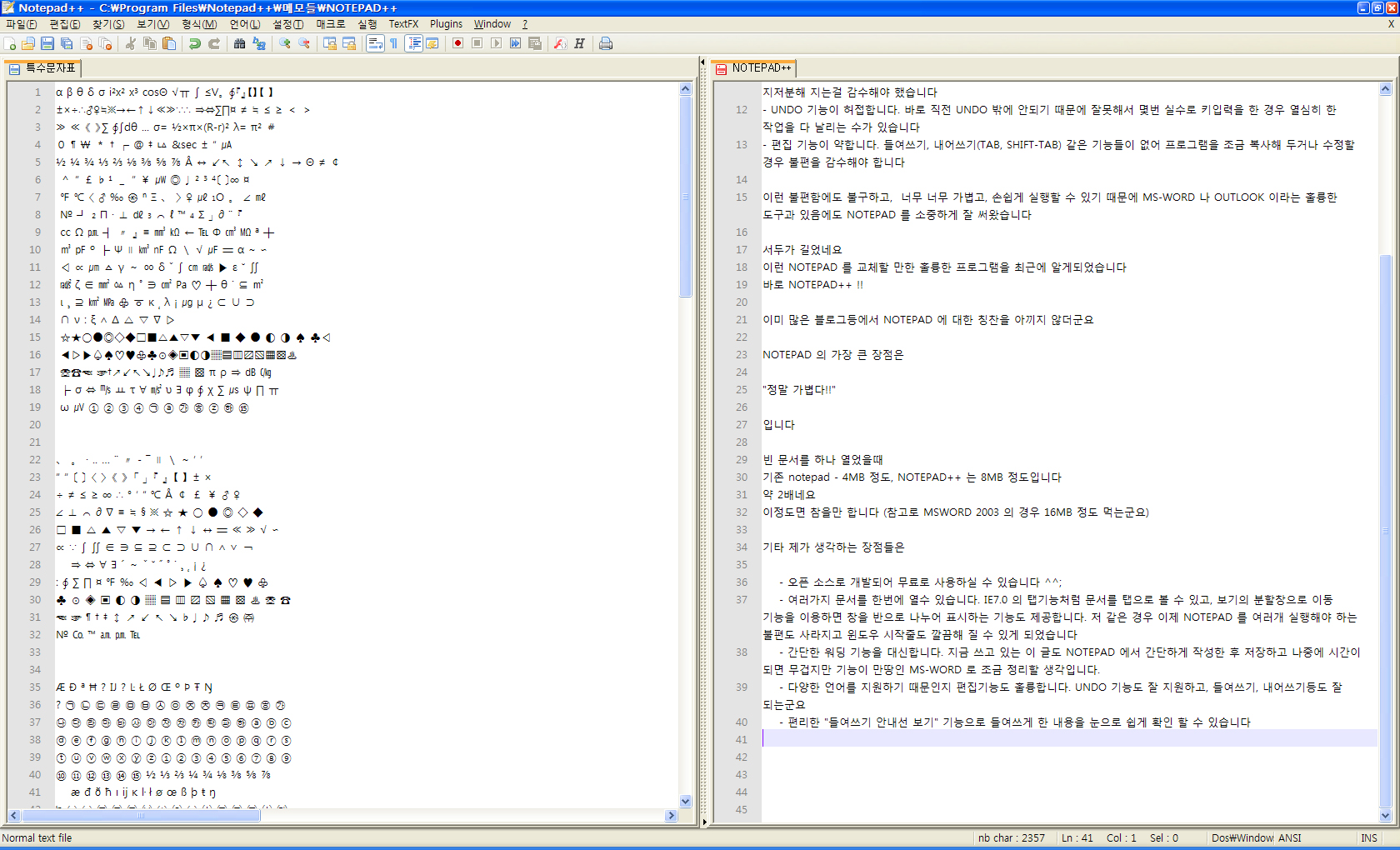Click the Close All documents icon
Image resolution: width=1400 pixels, height=850 pixels.
click(106, 43)
